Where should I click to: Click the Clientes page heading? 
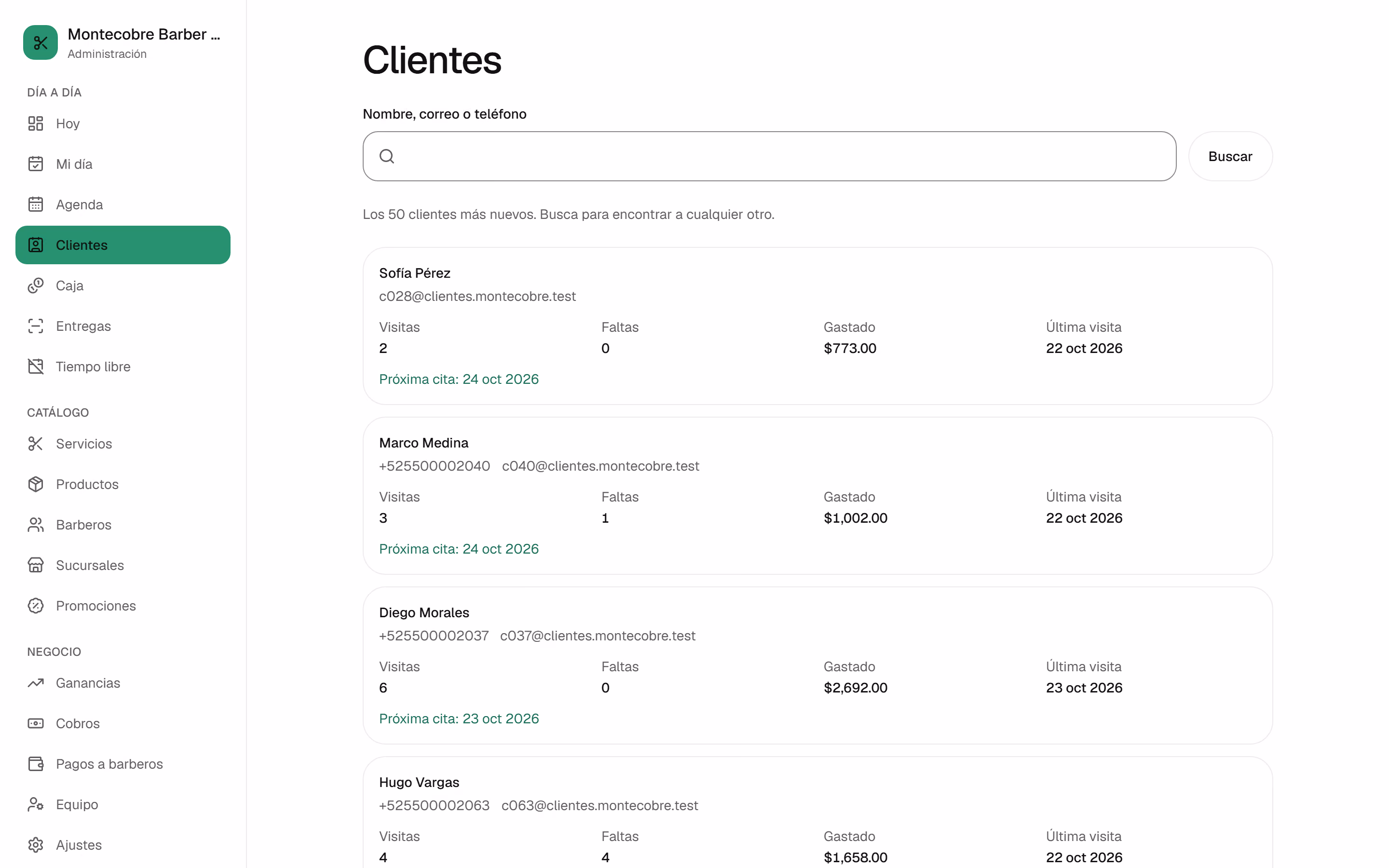432,60
